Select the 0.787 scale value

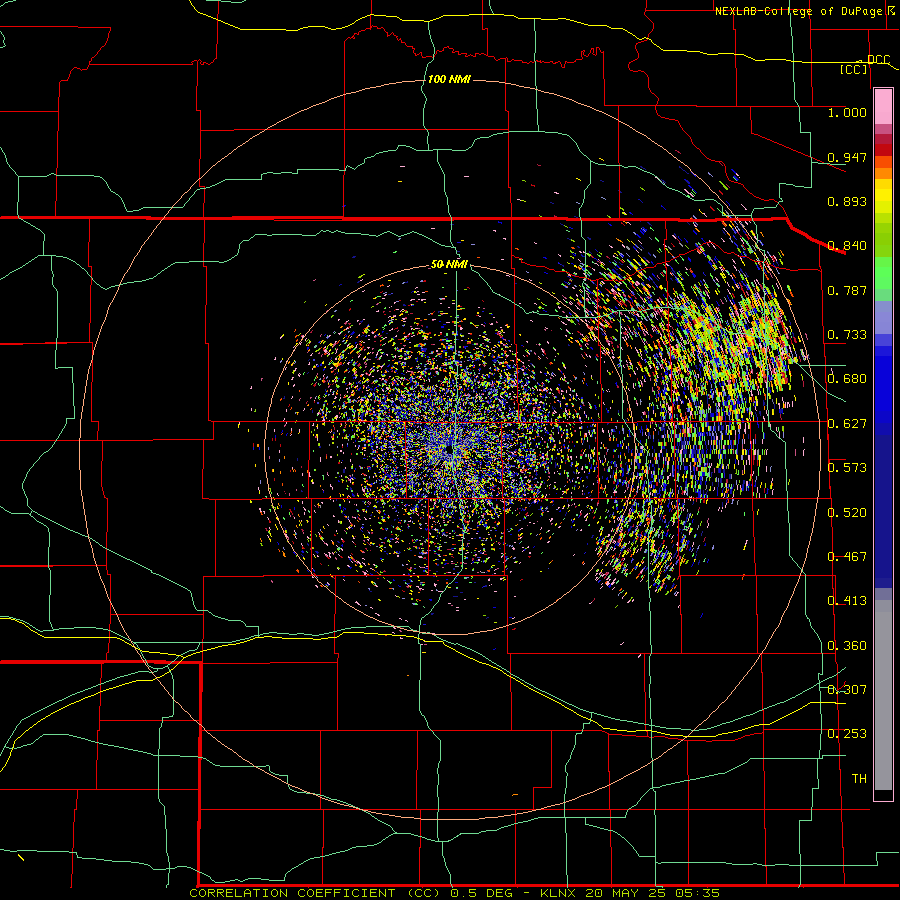pyautogui.click(x=847, y=290)
